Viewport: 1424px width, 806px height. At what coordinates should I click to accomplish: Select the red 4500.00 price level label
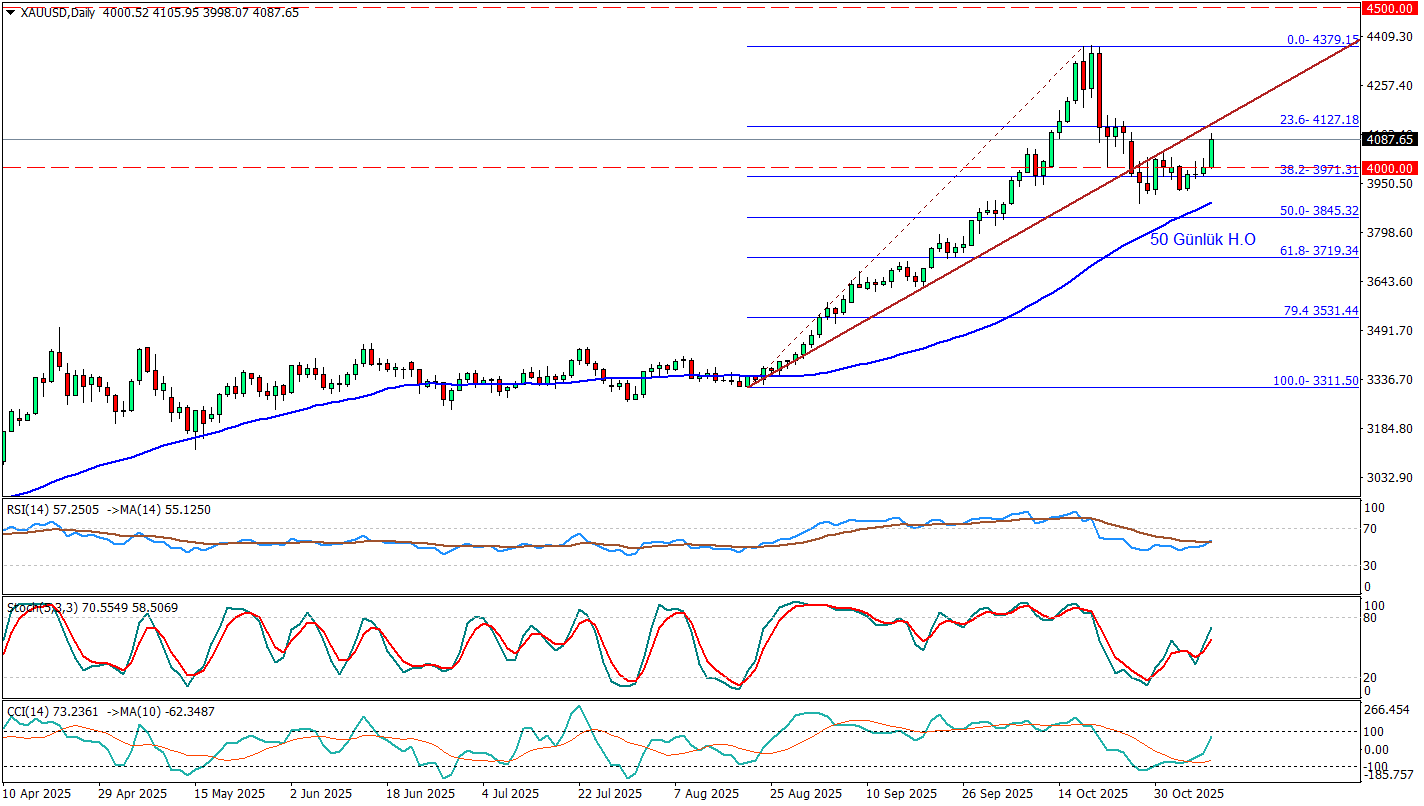click(1390, 8)
